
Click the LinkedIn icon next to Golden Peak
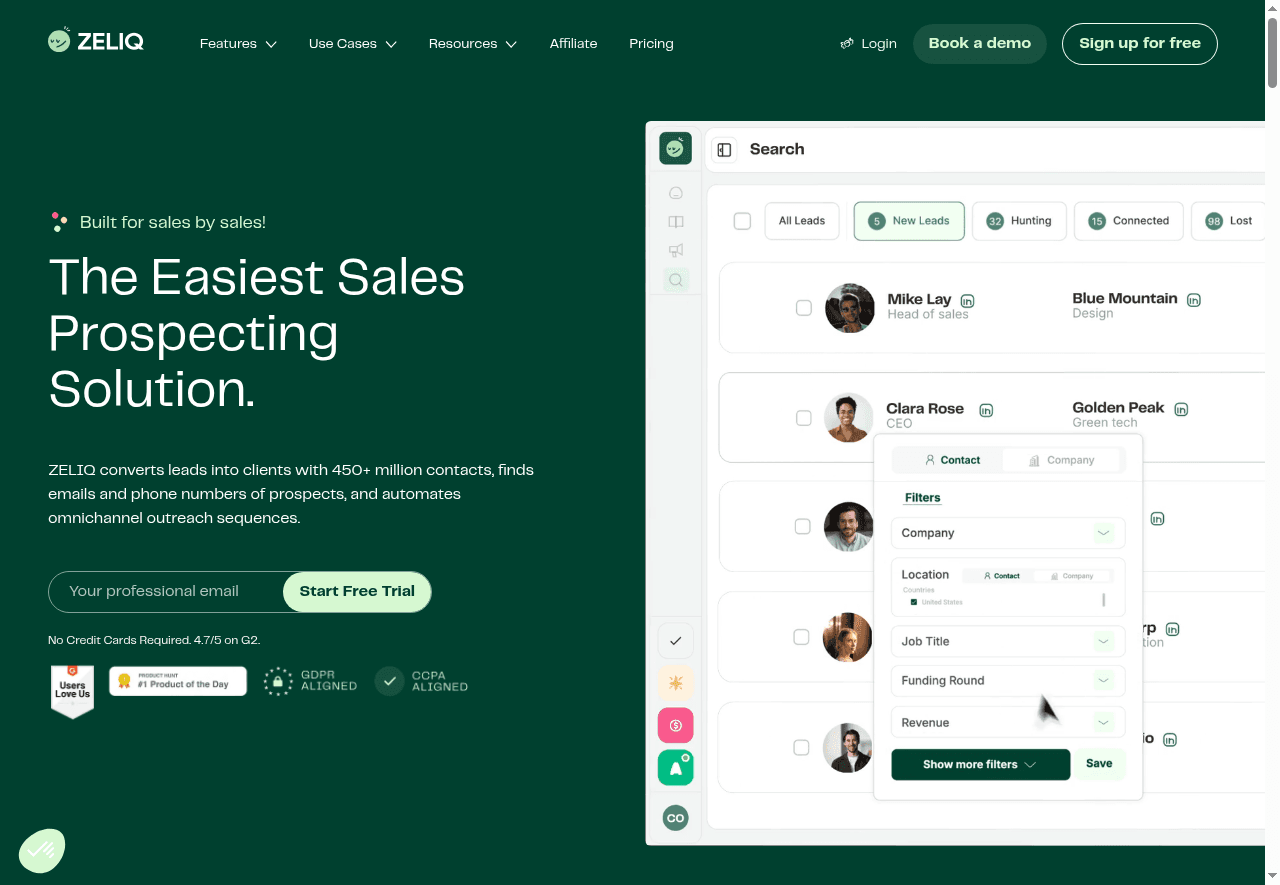pyautogui.click(x=1181, y=409)
